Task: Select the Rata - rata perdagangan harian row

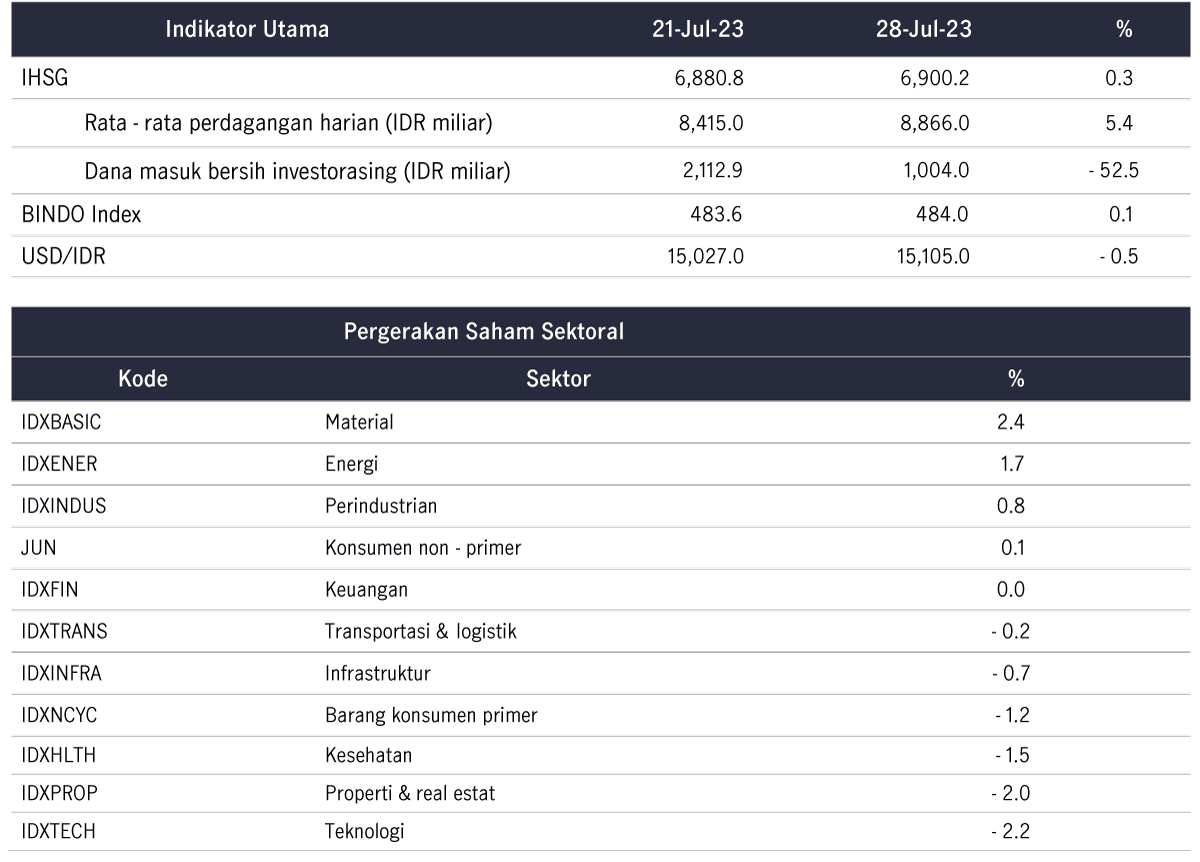Action: (600, 125)
